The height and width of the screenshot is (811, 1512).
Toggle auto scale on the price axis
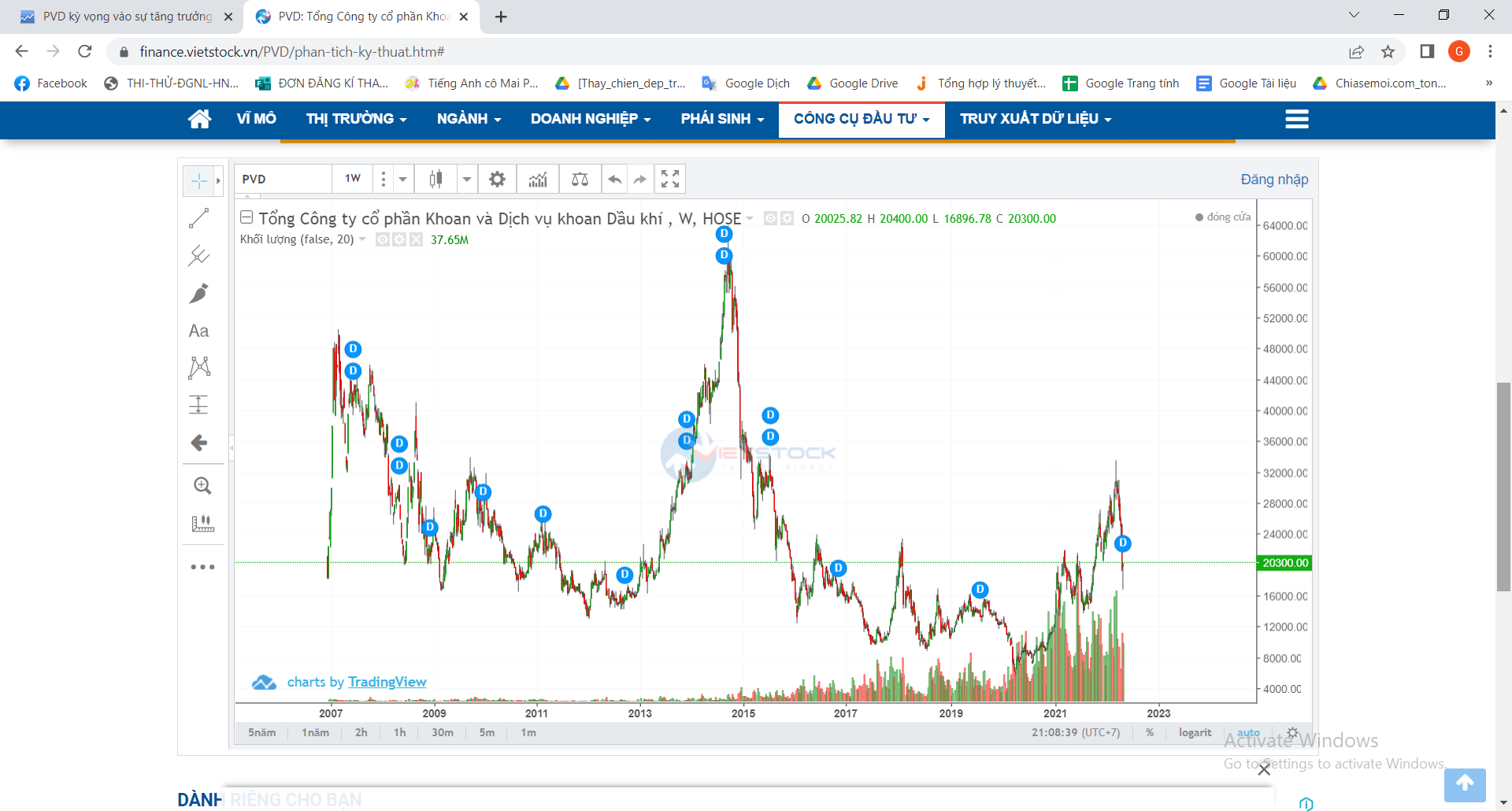tap(1248, 732)
